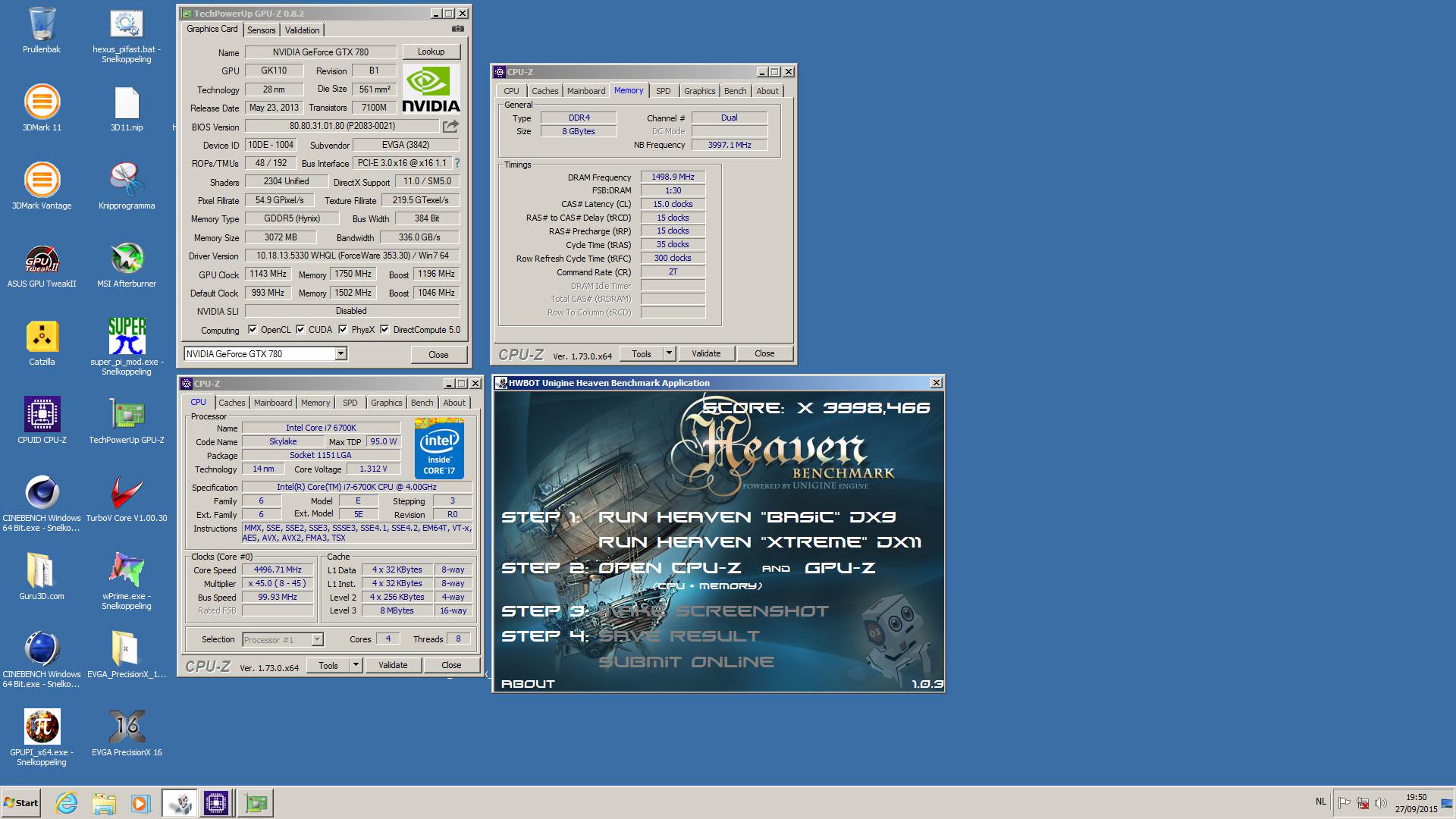Screen dimensions: 1456x819
Task: Click TAKE SCREENSHOT in Heaven step 3
Action: (714, 611)
